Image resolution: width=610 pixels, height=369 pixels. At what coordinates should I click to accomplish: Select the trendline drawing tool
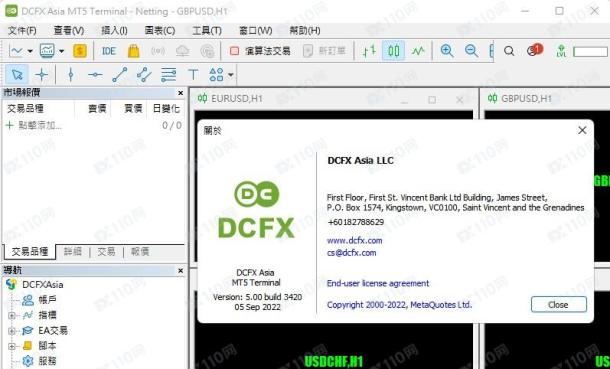pos(119,74)
